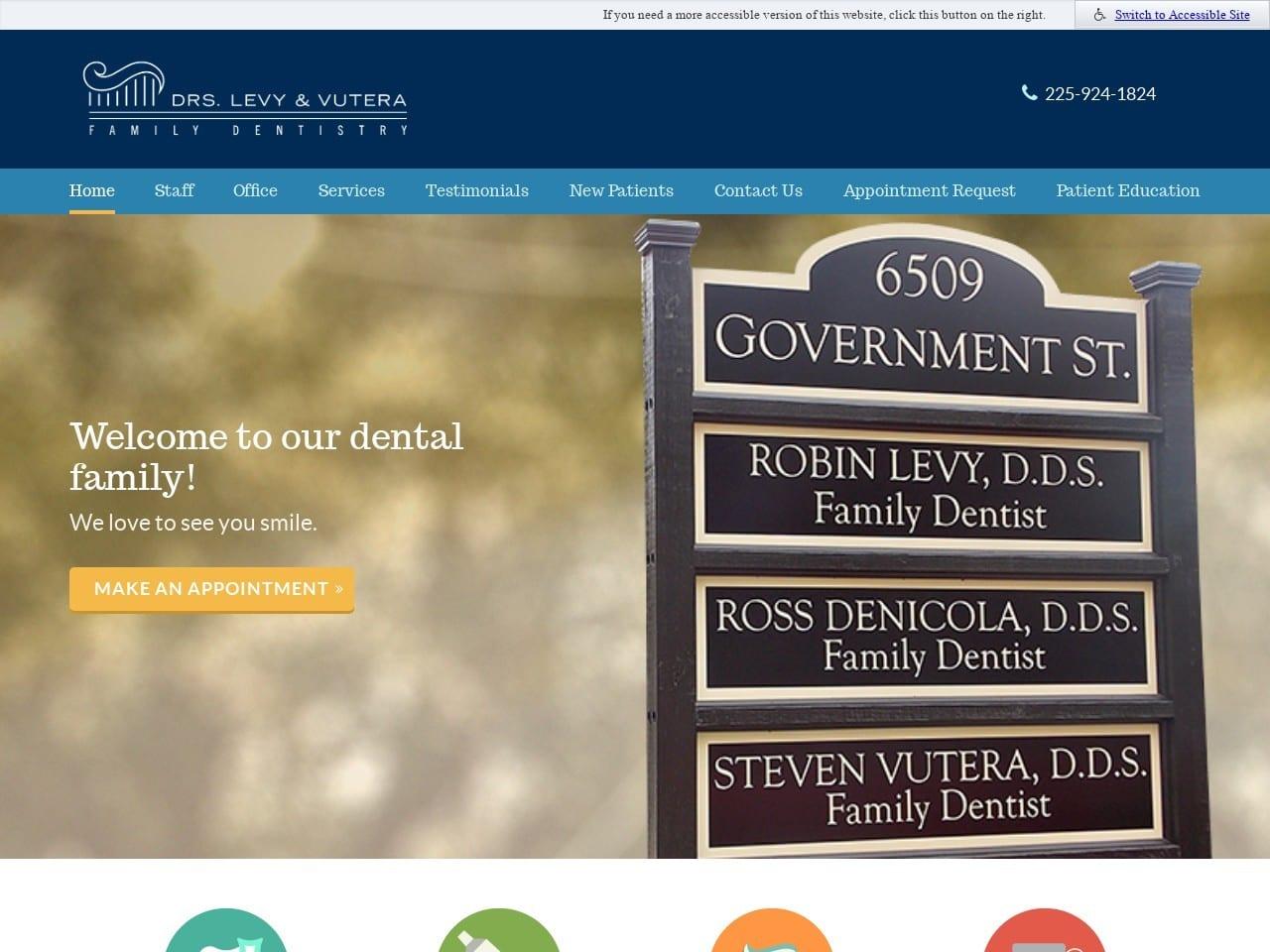Open the Testimonials page
Screen dimensions: 1270x952
click(477, 190)
